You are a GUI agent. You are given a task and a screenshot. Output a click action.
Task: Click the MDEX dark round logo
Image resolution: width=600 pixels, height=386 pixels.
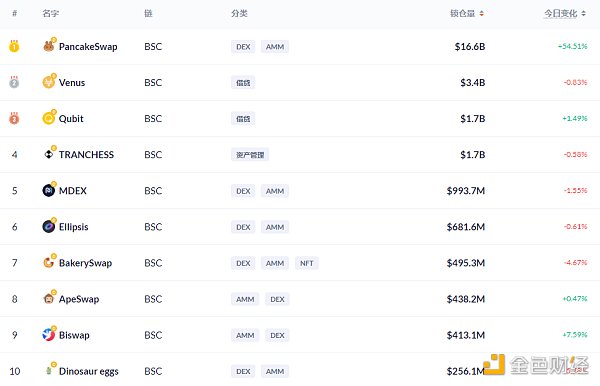[49, 190]
